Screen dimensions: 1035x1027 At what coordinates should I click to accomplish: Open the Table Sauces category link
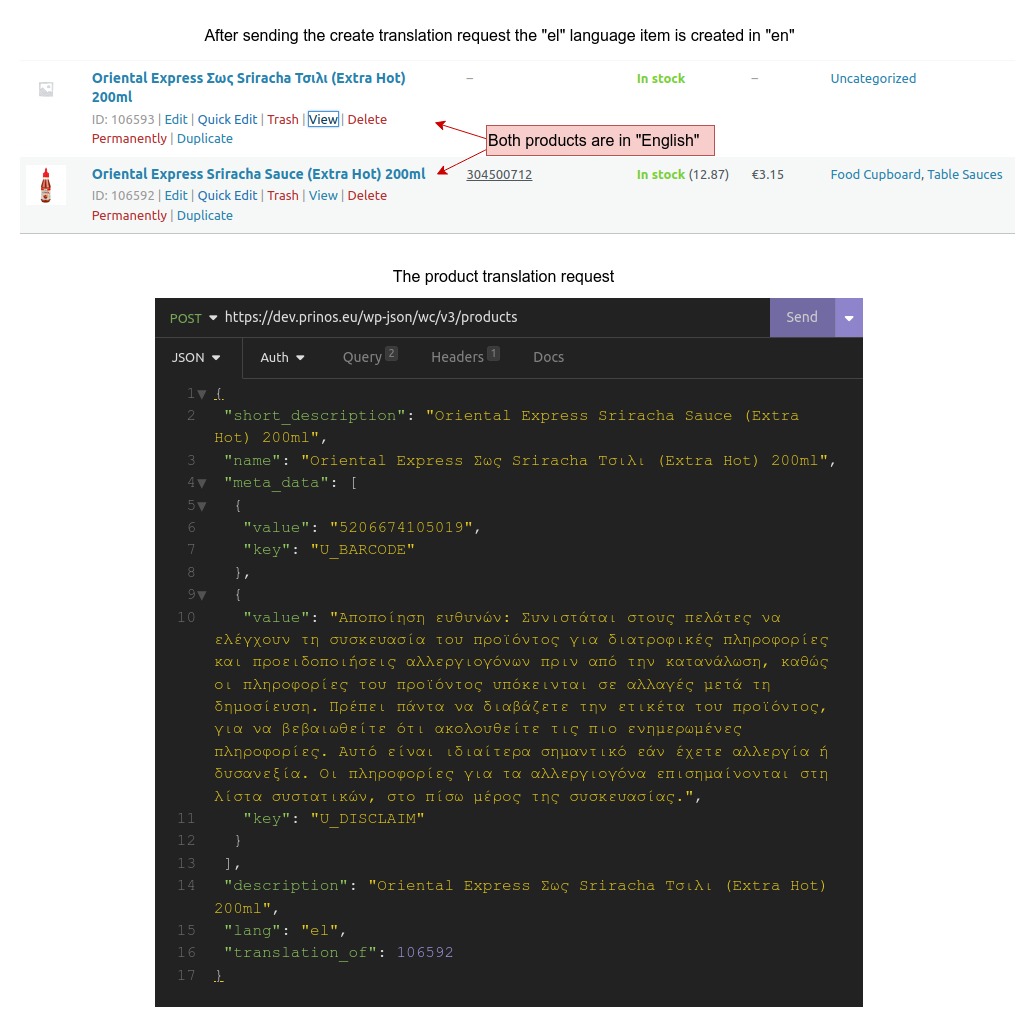point(964,174)
